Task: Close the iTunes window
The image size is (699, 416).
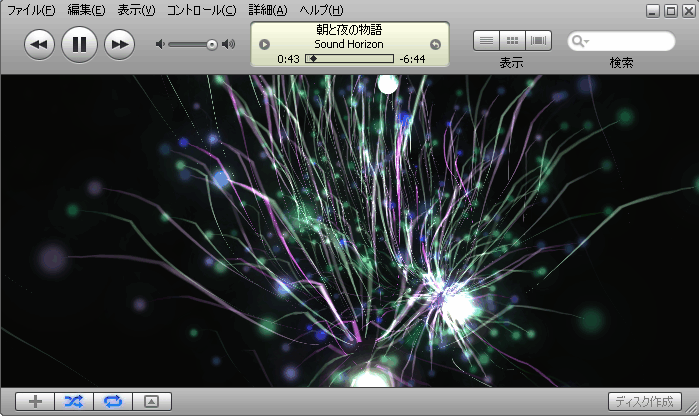Action: click(689, 11)
